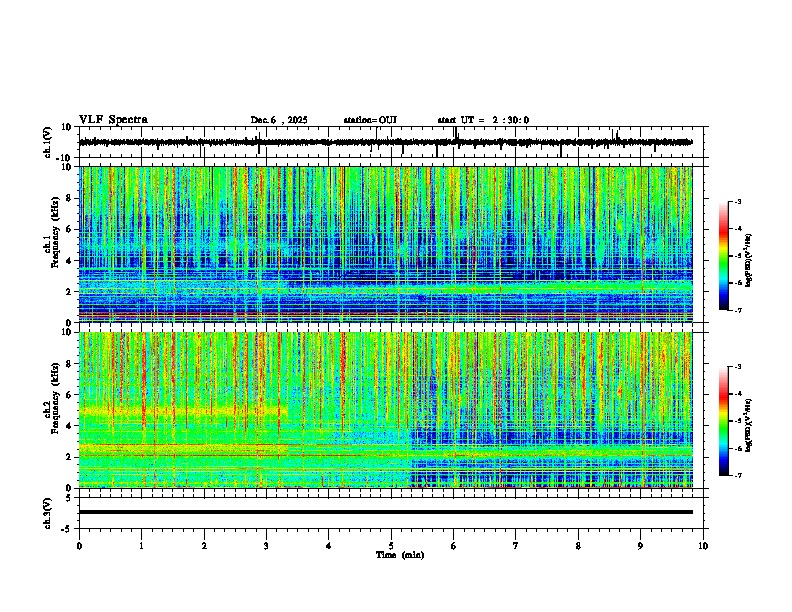The image size is (792, 612).
Task: Click time axis tick label '1'
Action: point(142,546)
